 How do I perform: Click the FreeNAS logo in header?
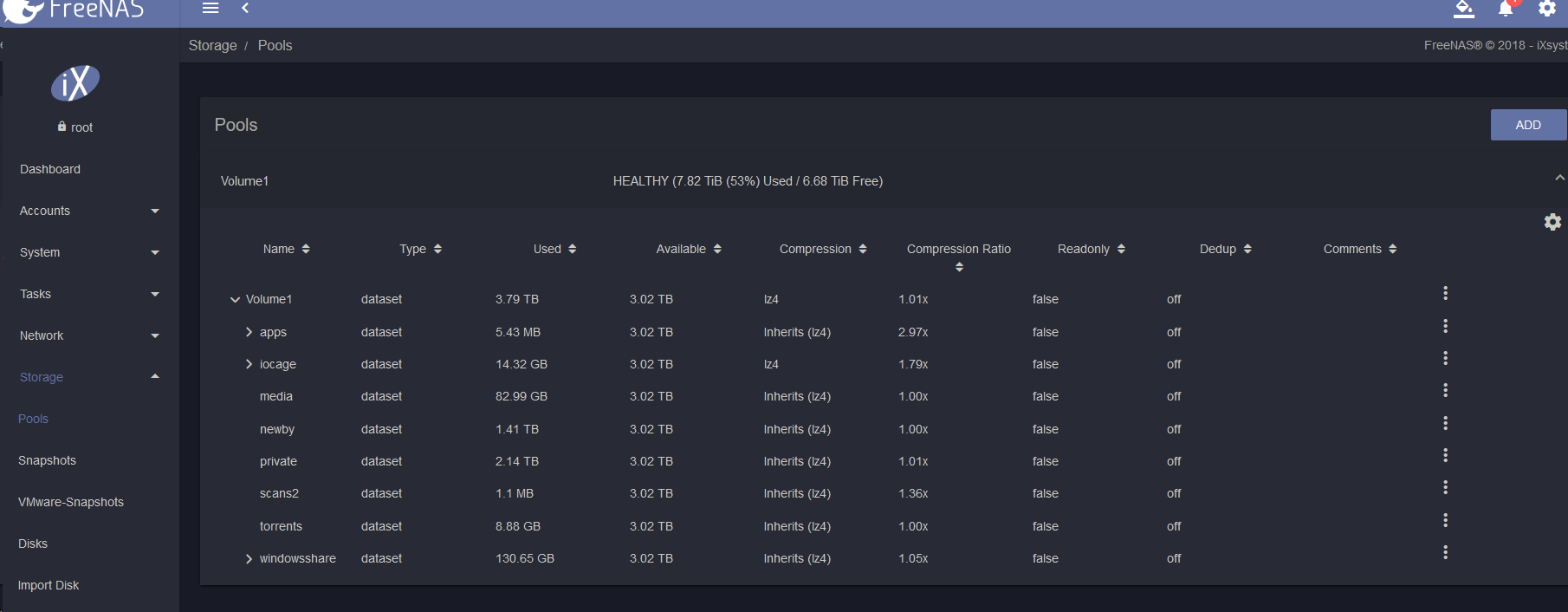click(x=74, y=10)
